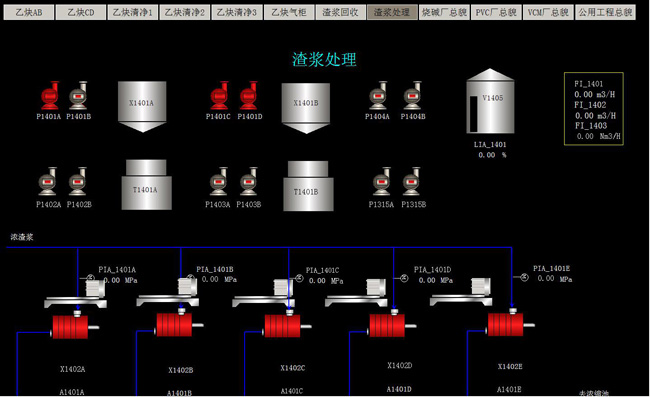The image size is (650, 397).
Task: Select the red pump P1401A
Action: pos(50,96)
